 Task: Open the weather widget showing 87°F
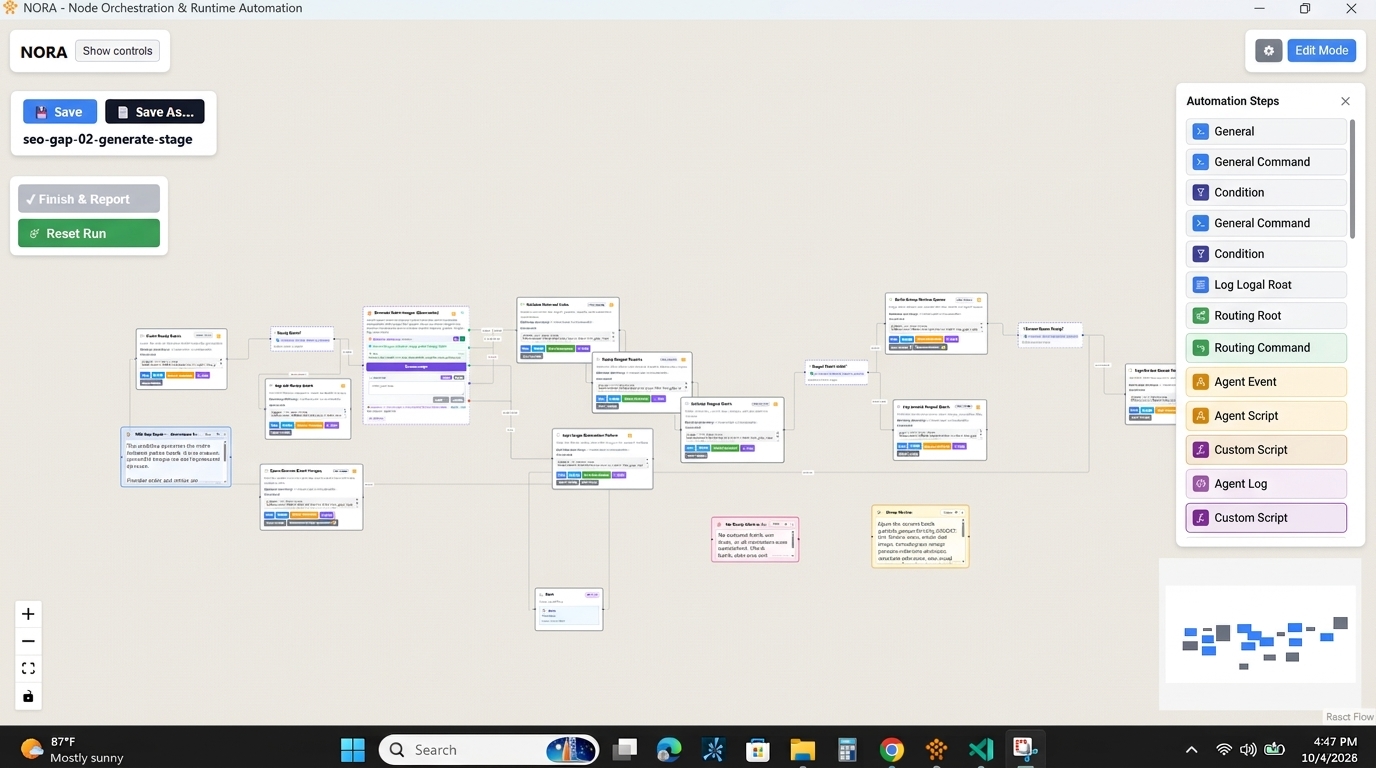click(x=72, y=749)
